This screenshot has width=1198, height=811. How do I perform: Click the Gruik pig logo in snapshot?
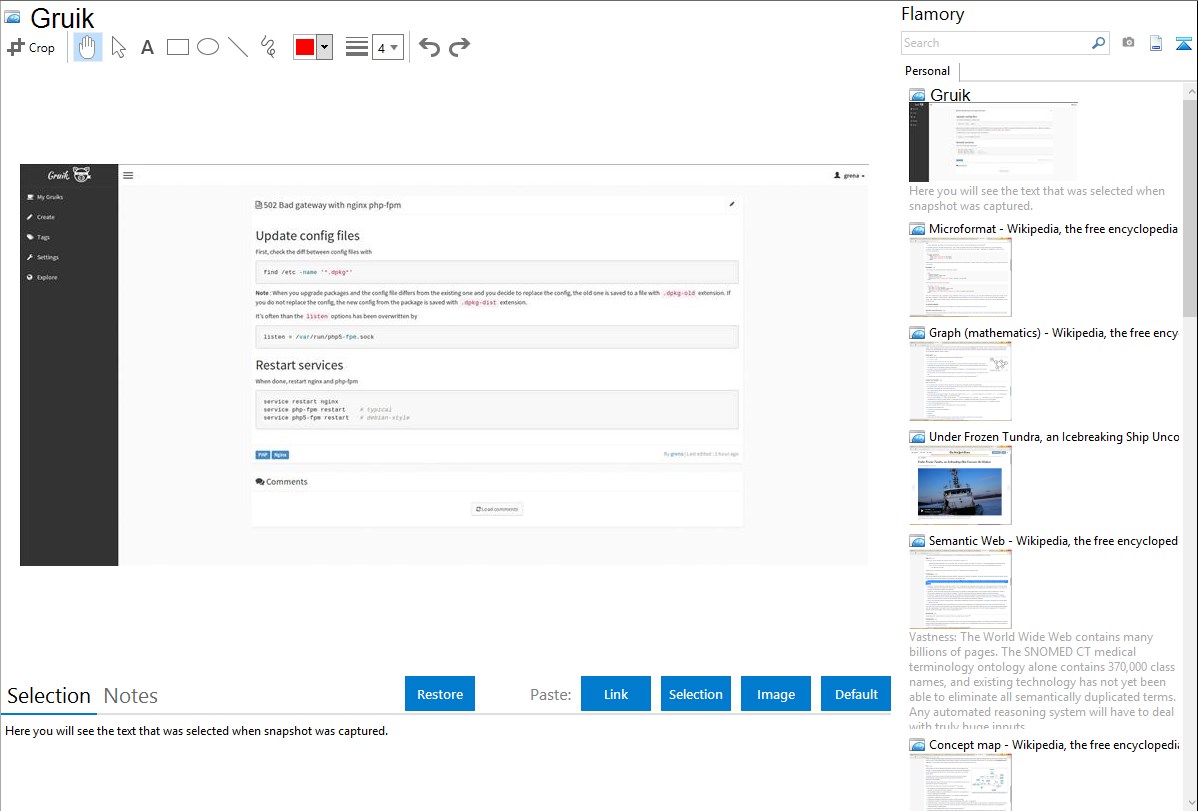point(70,175)
